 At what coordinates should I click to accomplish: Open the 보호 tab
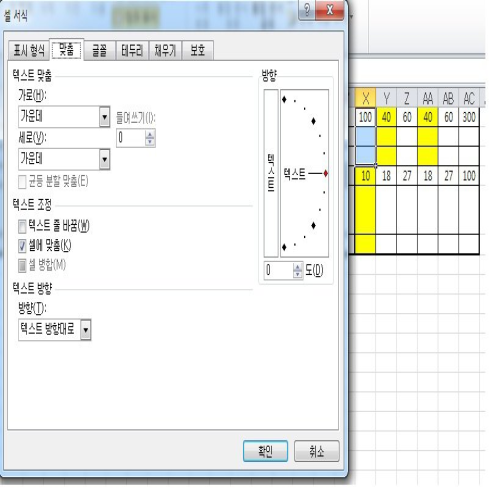(197, 51)
